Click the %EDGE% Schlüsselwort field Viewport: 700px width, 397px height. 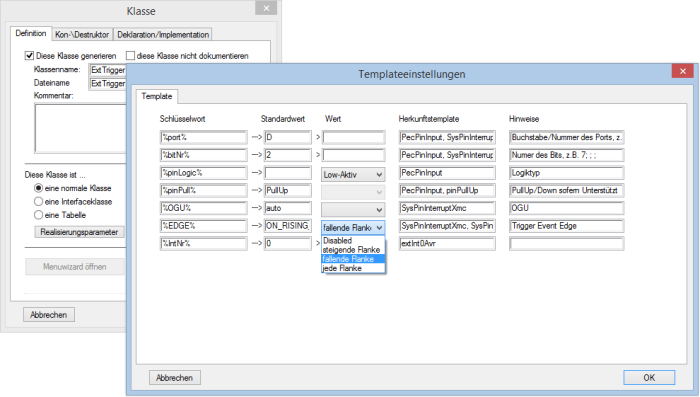coord(204,226)
